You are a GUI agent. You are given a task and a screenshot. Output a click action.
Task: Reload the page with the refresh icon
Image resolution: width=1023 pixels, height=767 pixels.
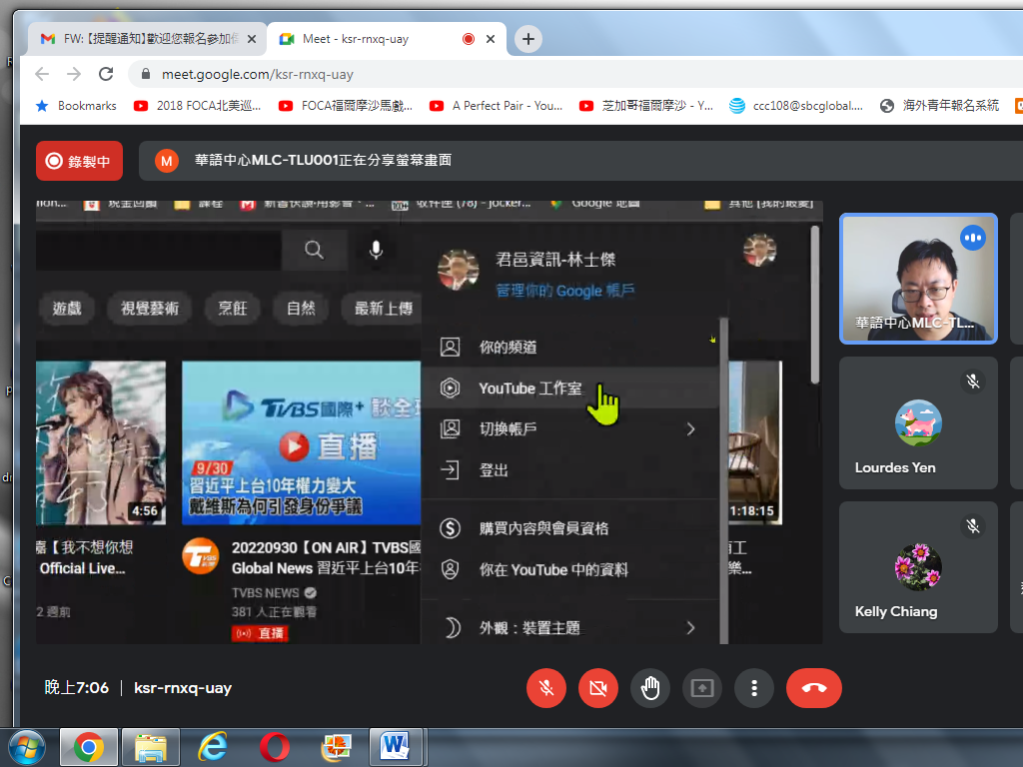click(106, 74)
